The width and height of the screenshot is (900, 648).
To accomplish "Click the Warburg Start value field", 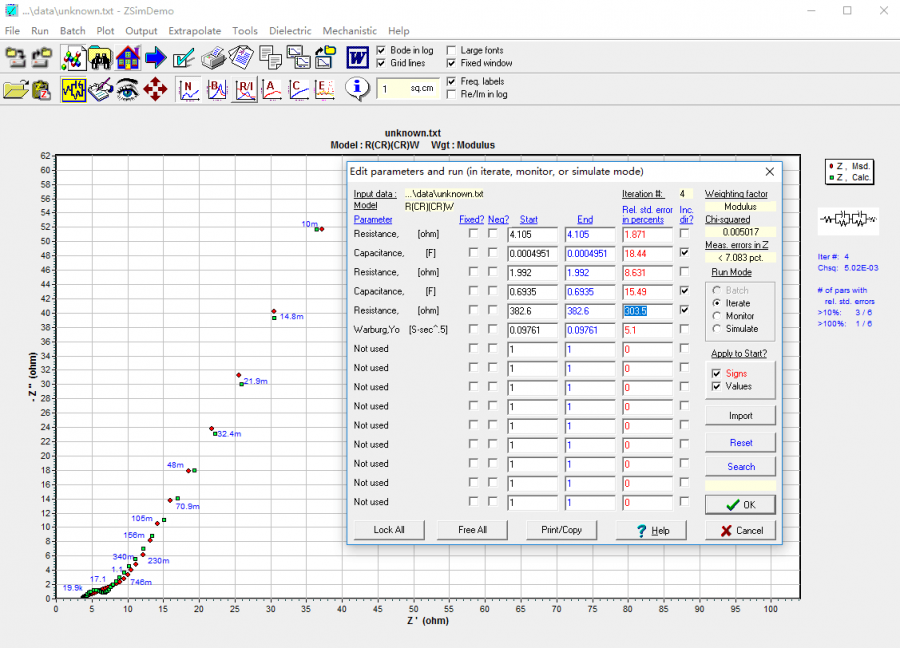I will 531,329.
